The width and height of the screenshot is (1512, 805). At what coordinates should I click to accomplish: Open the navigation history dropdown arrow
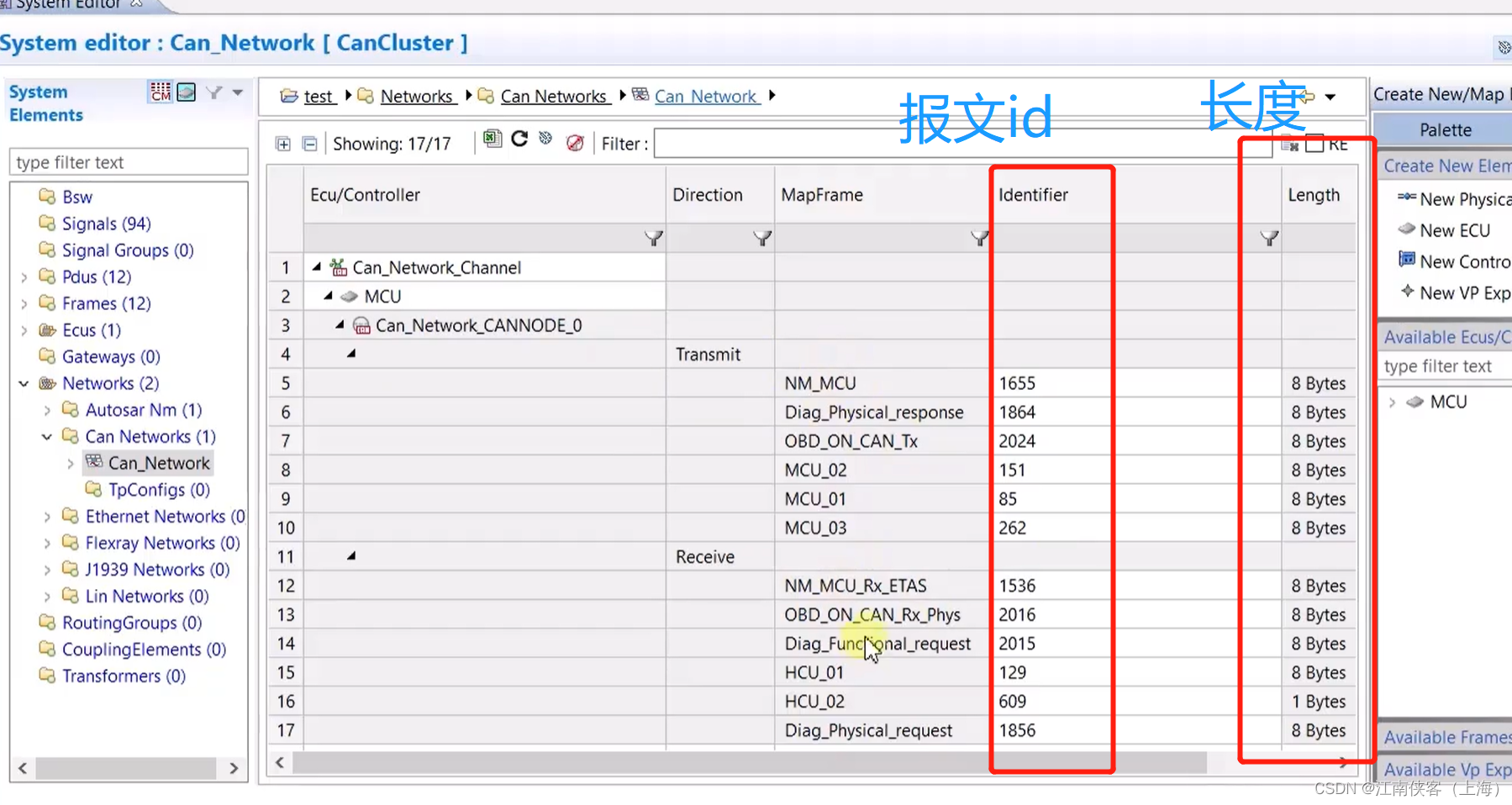pyautogui.click(x=1330, y=97)
